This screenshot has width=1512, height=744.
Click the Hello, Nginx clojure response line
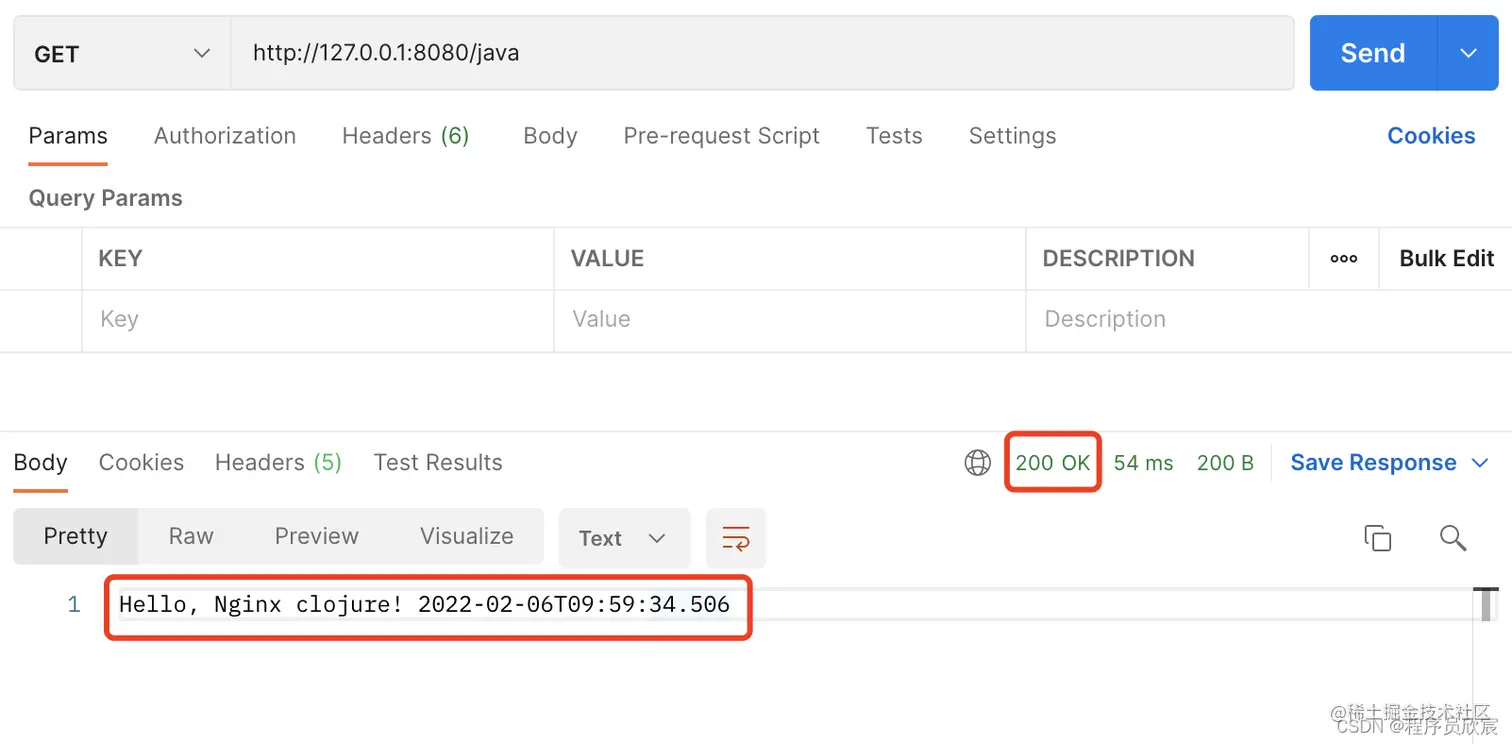click(425, 604)
